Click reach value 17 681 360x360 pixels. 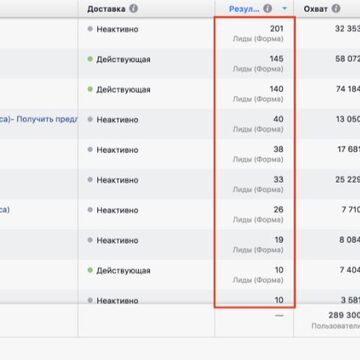pyautogui.click(x=349, y=149)
